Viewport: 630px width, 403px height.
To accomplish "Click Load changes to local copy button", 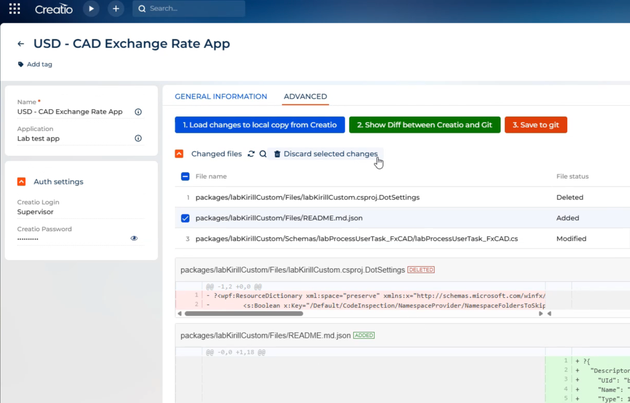I will click(260, 125).
